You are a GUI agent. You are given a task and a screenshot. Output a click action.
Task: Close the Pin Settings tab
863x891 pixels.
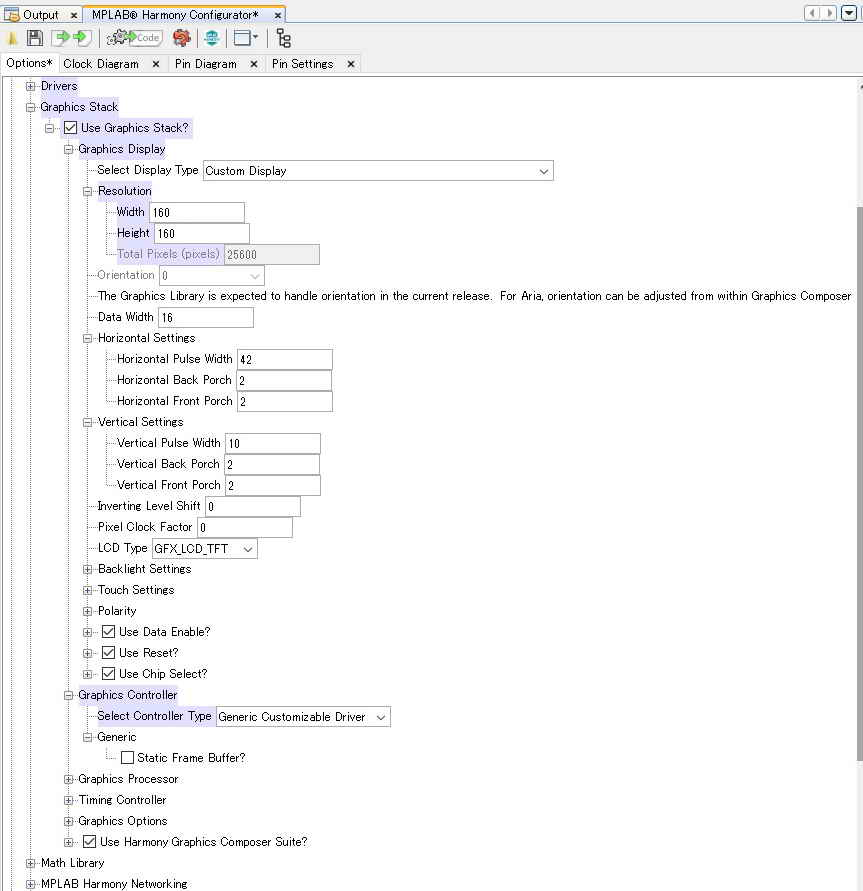pyautogui.click(x=351, y=64)
